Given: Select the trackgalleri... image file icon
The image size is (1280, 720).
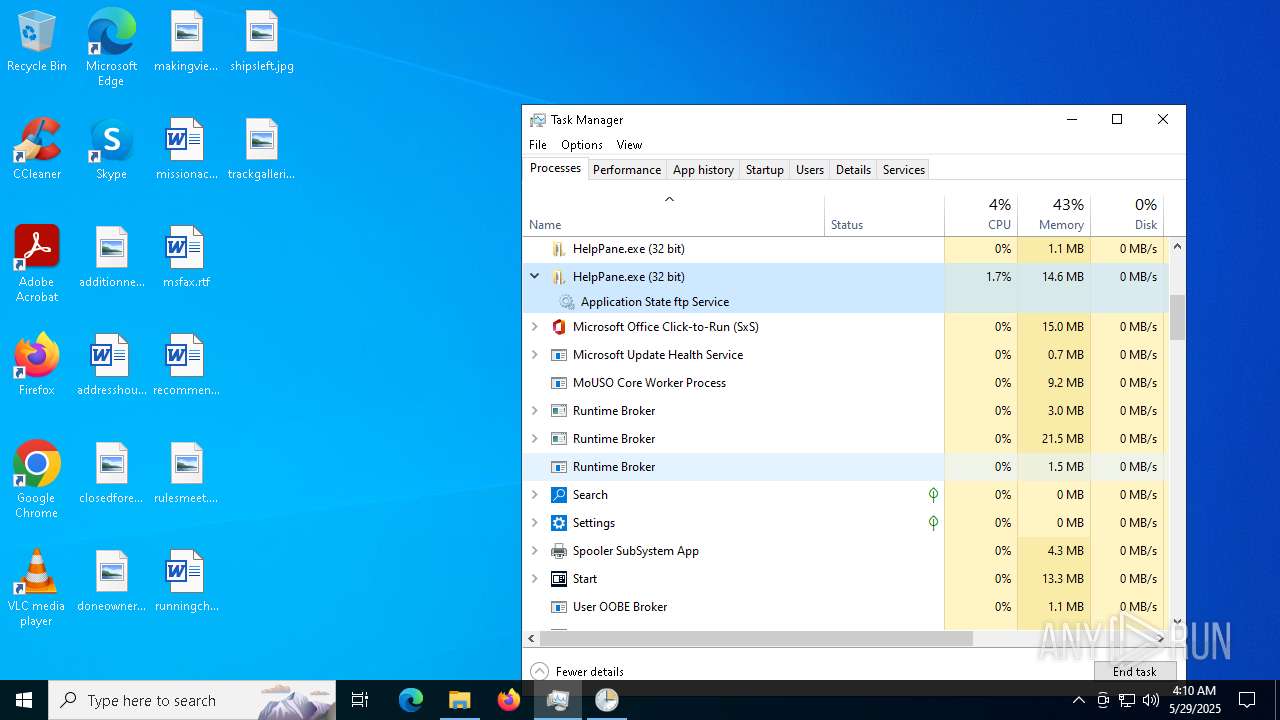Looking at the screenshot, I should [x=262, y=150].
